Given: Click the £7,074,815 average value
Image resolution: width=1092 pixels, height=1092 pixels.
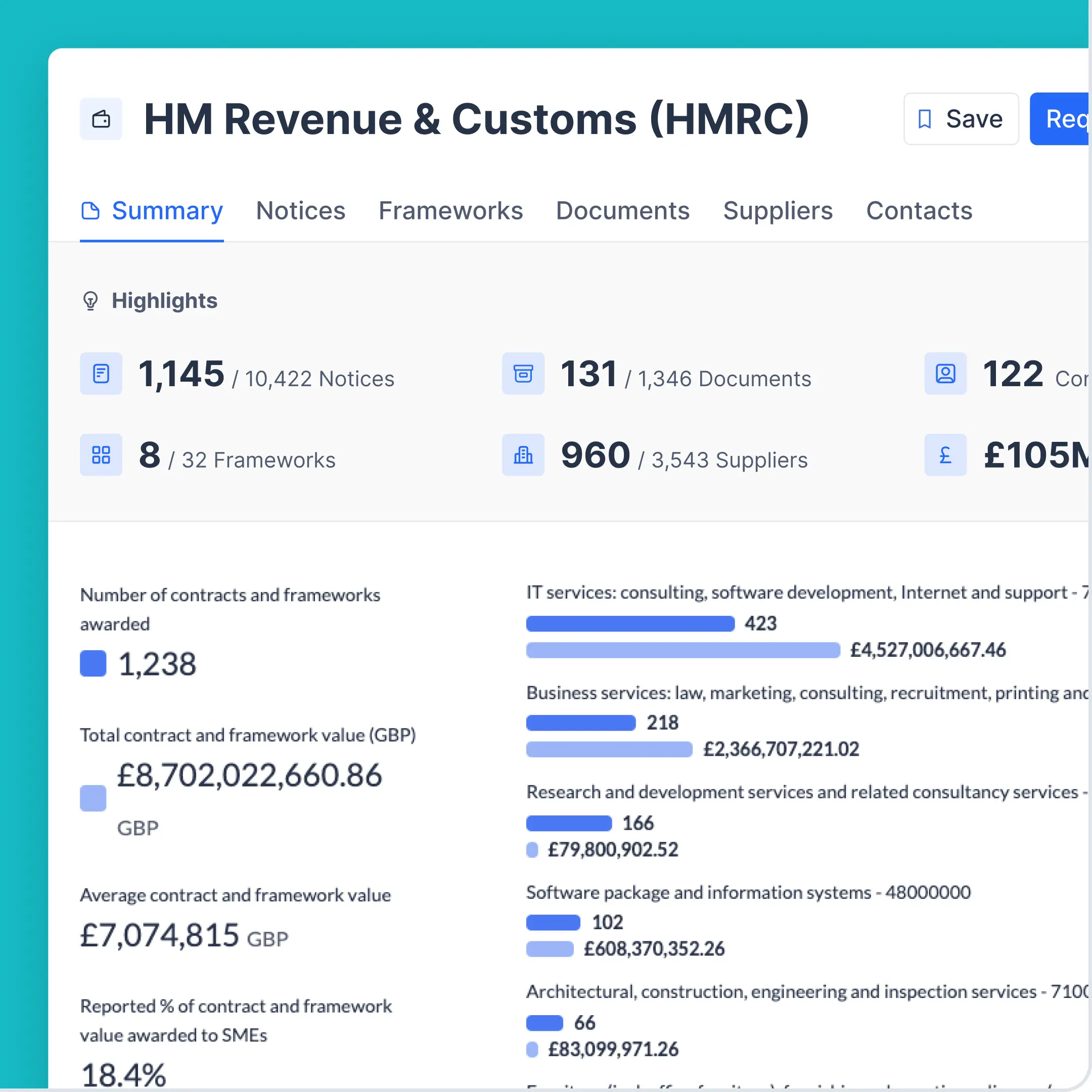Looking at the screenshot, I should 160,935.
